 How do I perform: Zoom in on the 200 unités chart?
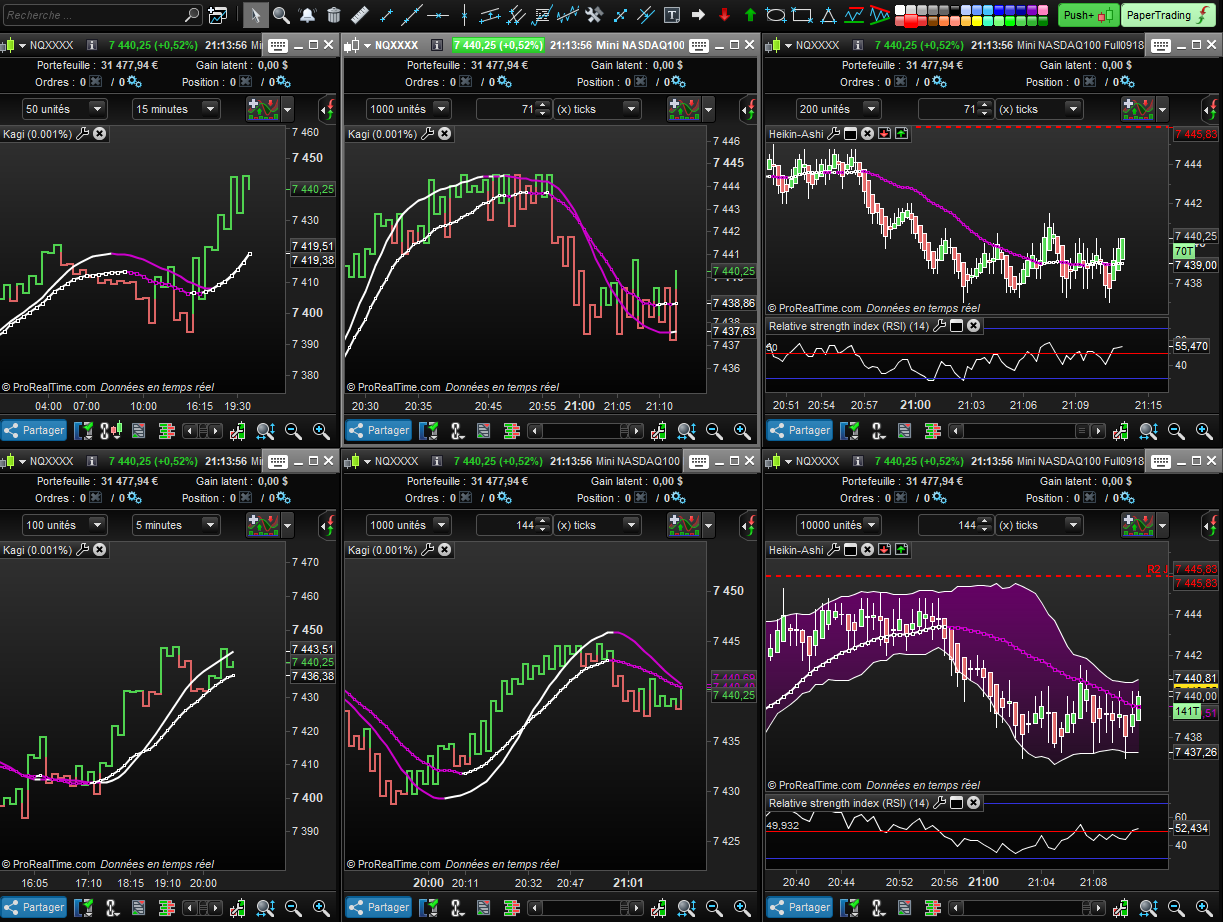point(1205,431)
